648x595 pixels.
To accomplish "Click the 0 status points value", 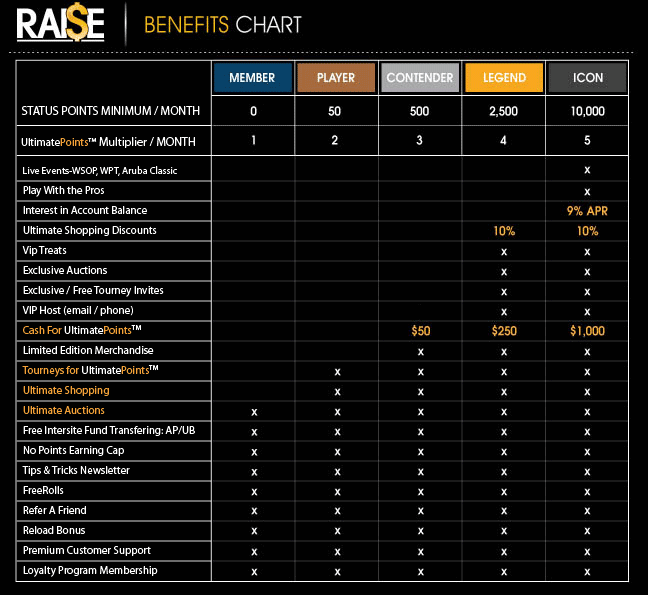I will 253,111.
